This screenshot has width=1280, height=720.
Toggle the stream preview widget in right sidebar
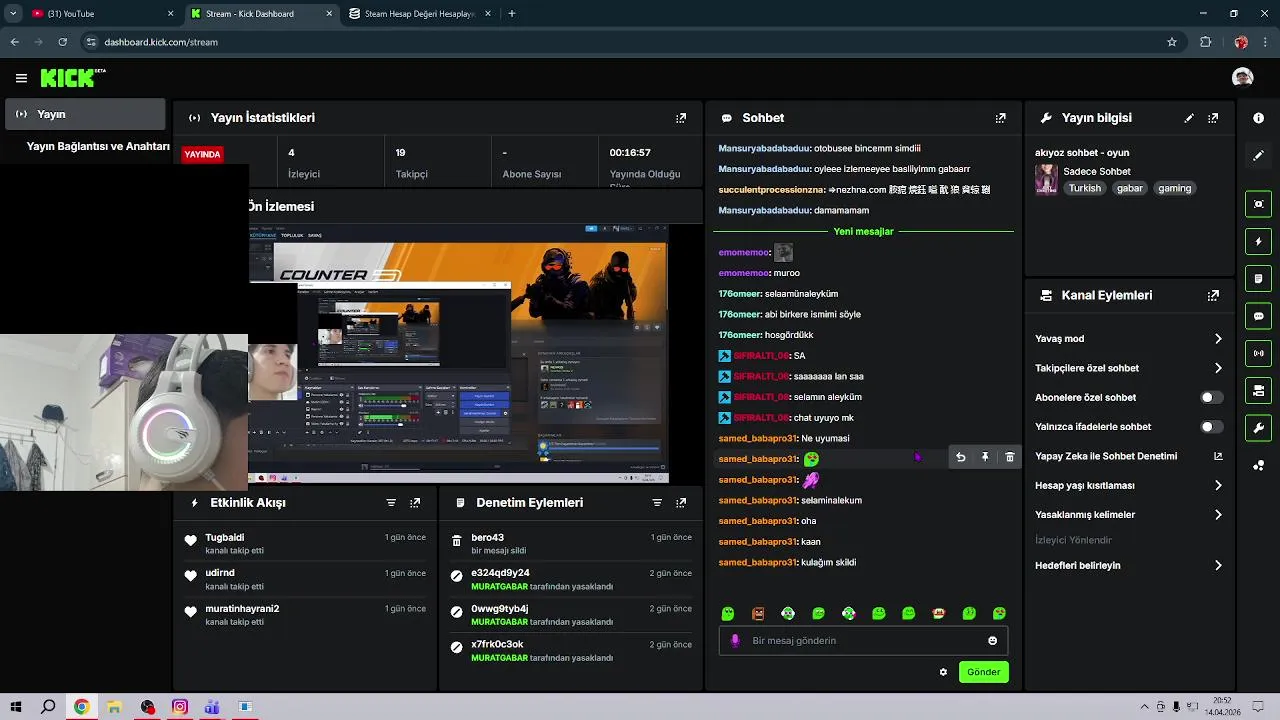[1258, 204]
